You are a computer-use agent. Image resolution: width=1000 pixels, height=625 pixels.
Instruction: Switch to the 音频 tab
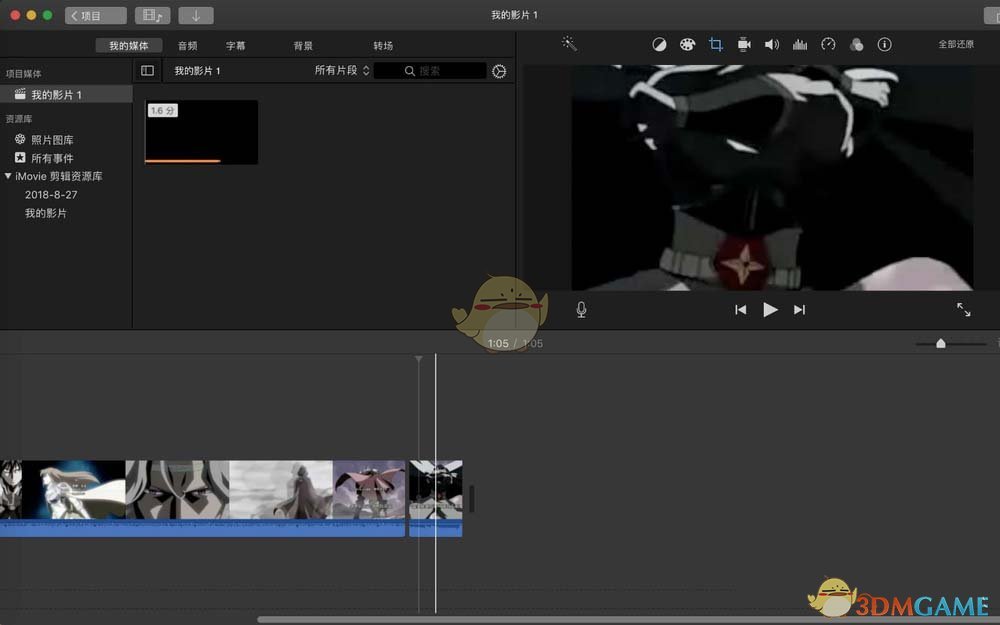pos(188,45)
